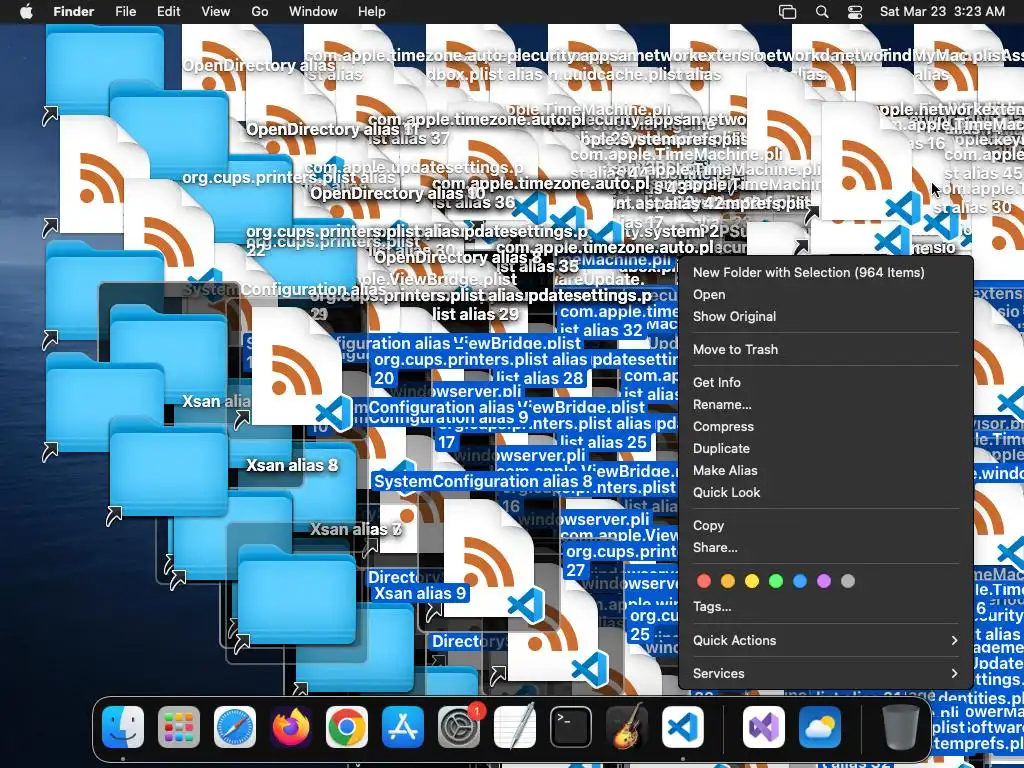Open the File menu
This screenshot has width=1024, height=768.
tap(125, 12)
